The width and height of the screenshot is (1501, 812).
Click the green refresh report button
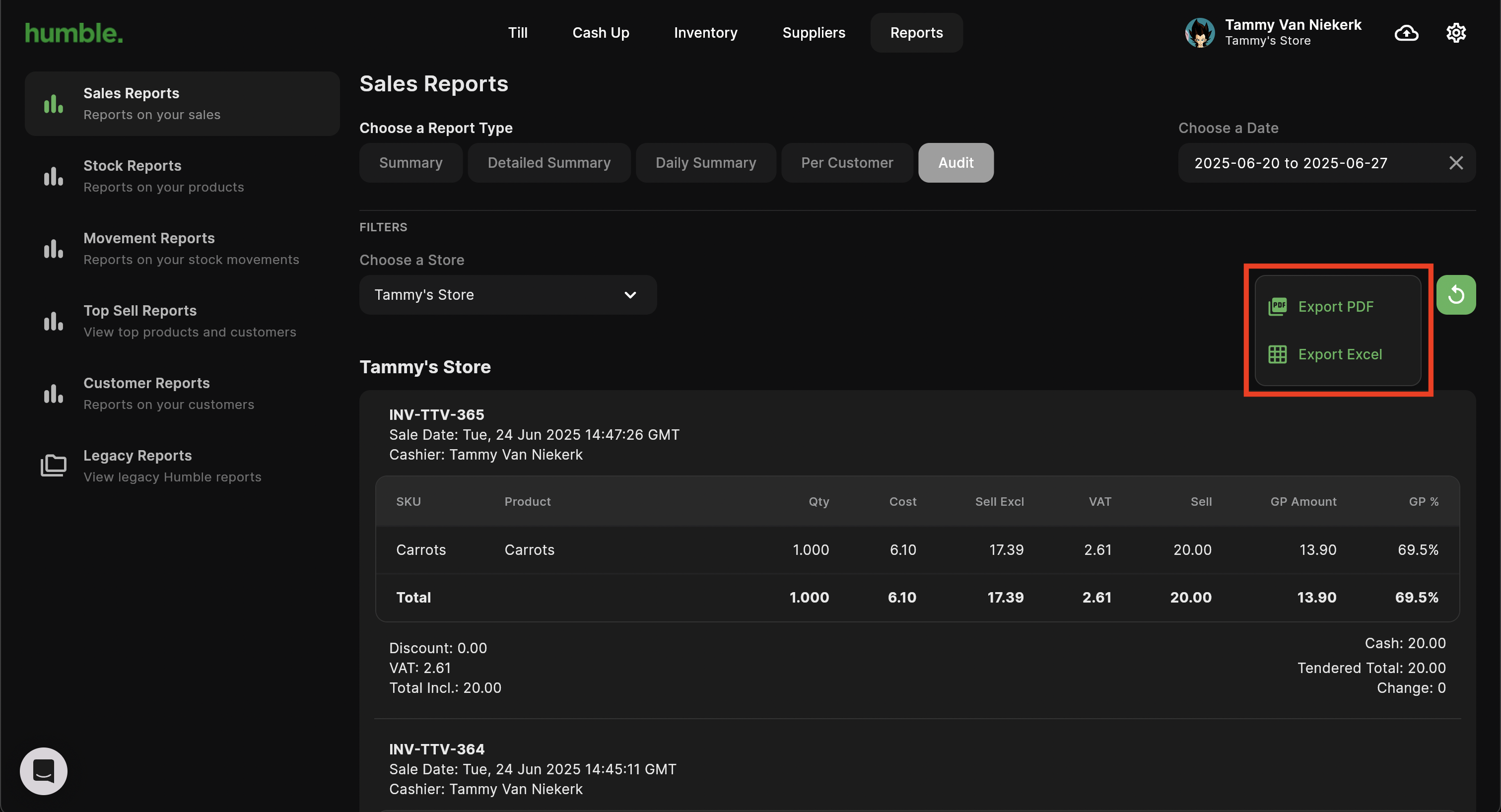tap(1455, 295)
